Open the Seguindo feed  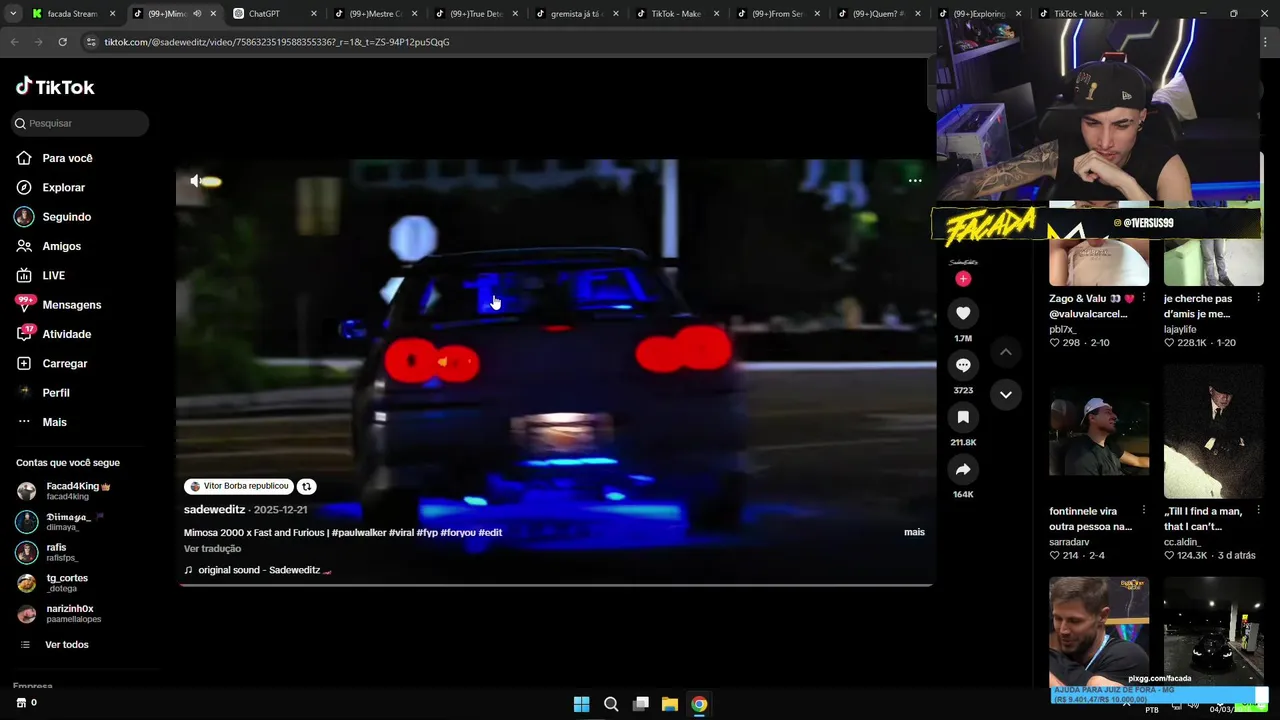(x=66, y=217)
